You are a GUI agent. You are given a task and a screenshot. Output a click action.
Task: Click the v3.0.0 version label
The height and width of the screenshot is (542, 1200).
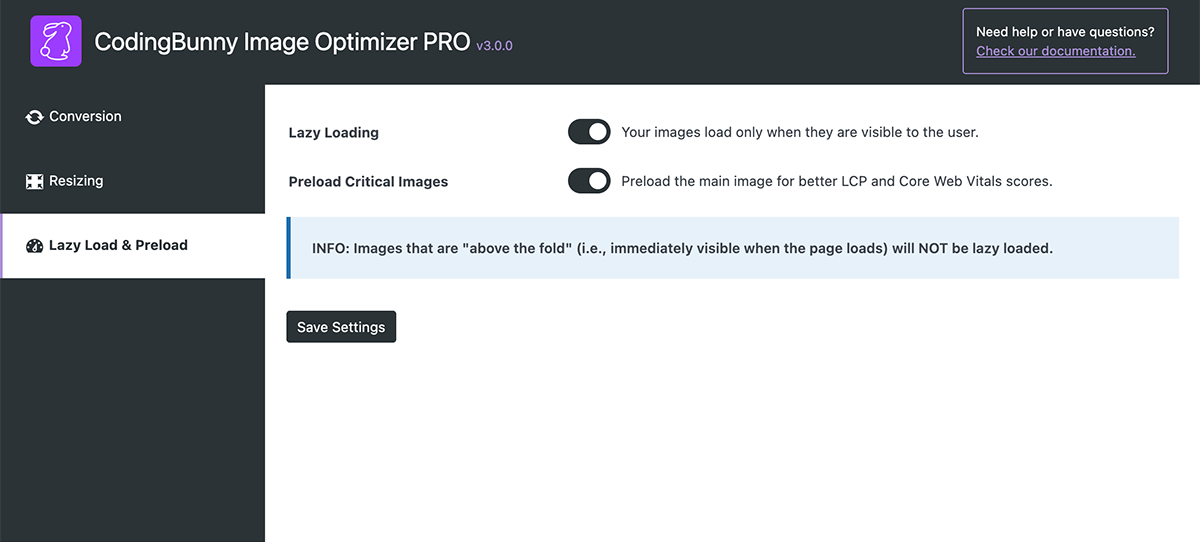point(494,46)
